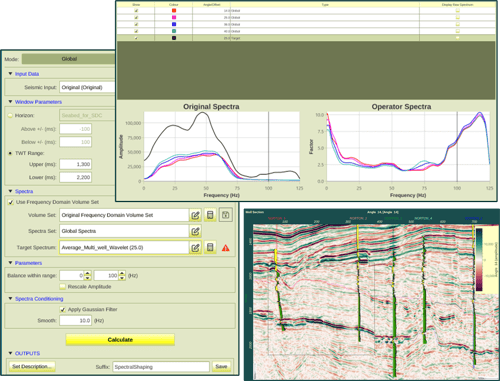Select the TWT Range radio button
The height and width of the screenshot is (381, 500).
click(x=10, y=153)
